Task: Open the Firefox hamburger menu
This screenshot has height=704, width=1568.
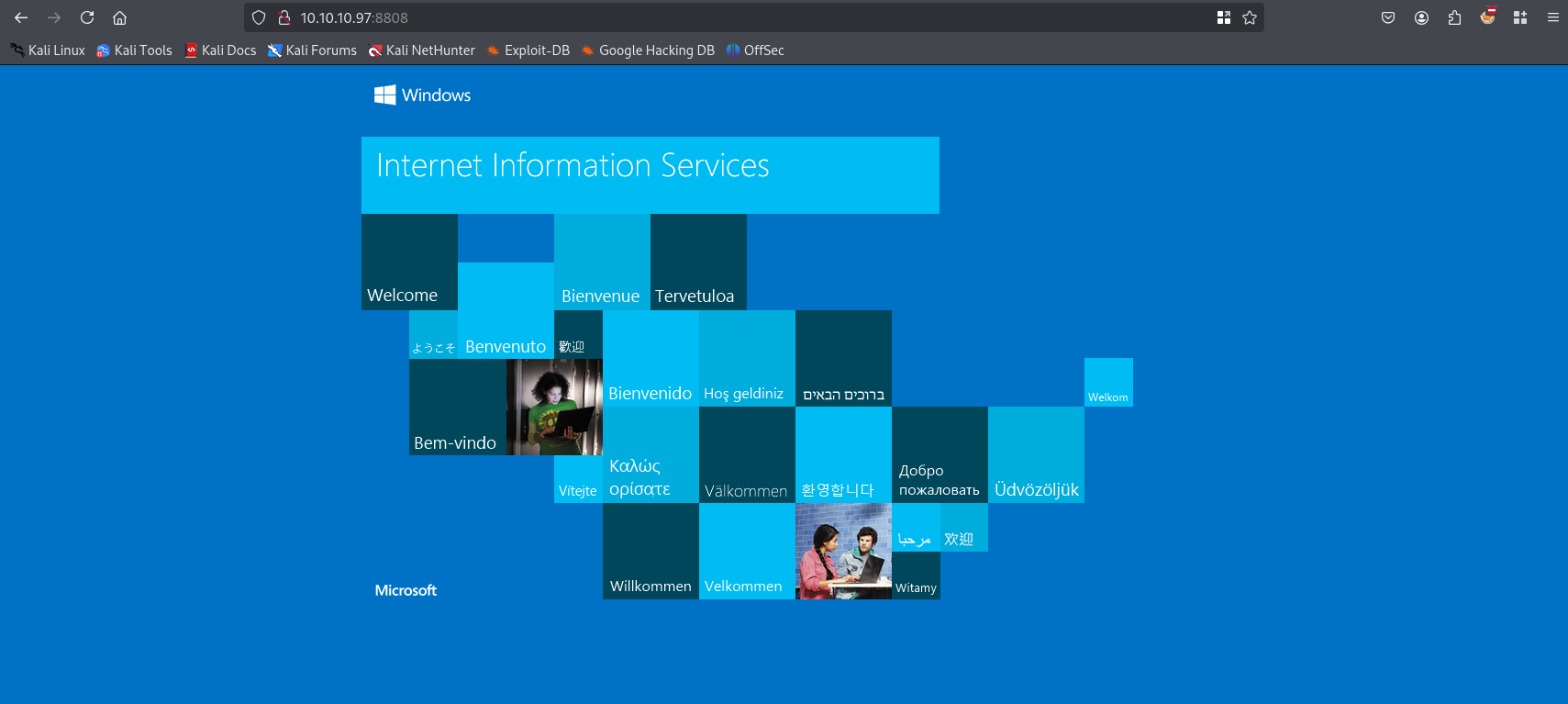Action: click(x=1553, y=17)
